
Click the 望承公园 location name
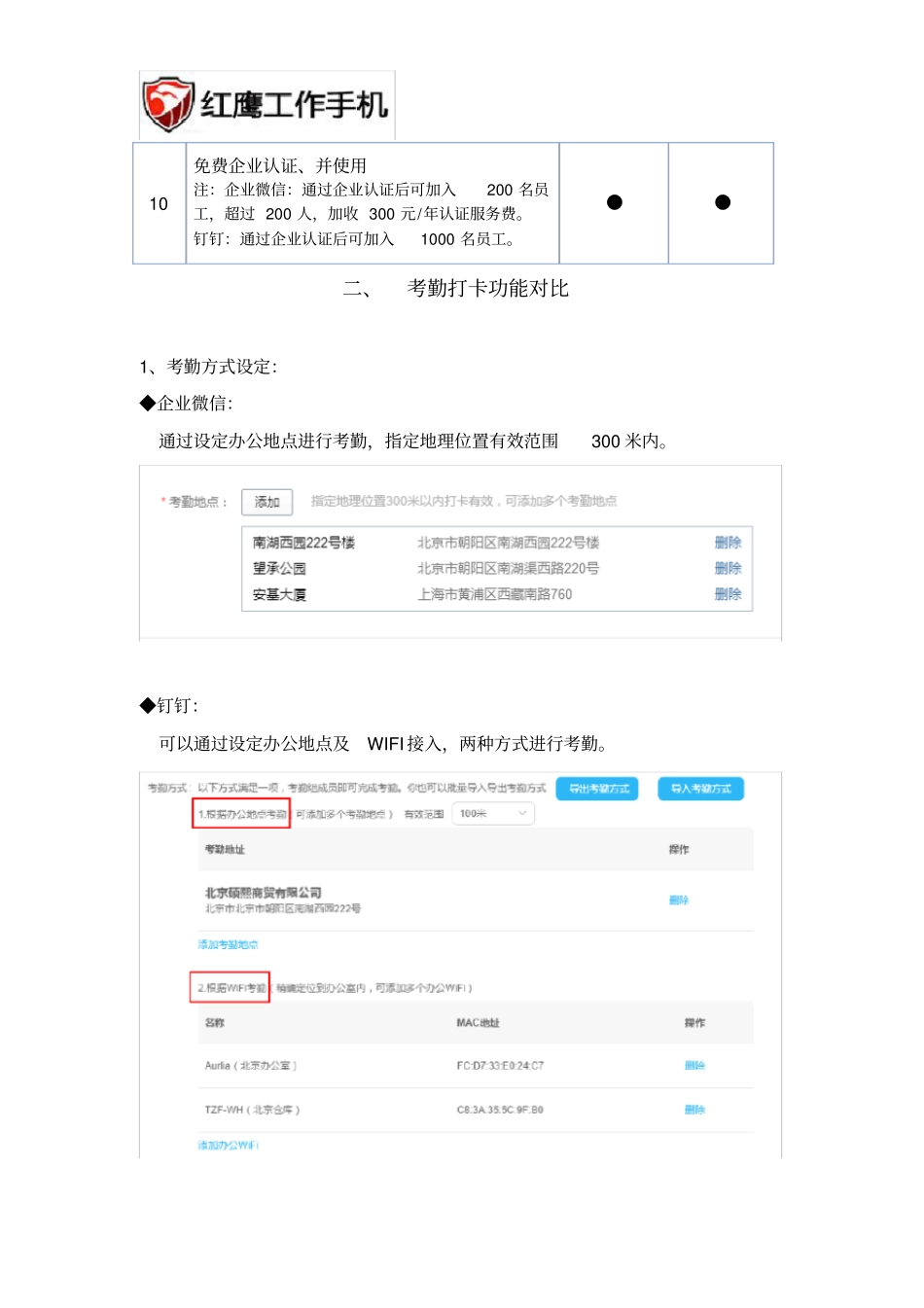[279, 568]
